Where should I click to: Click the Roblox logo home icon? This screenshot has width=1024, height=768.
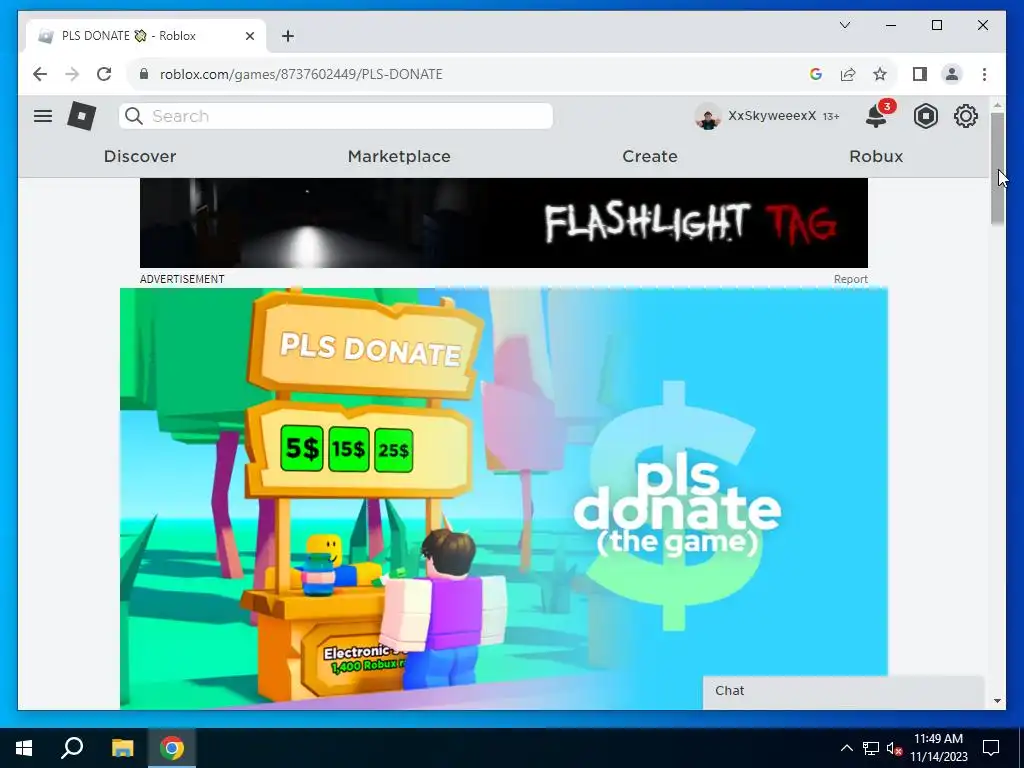(82, 116)
